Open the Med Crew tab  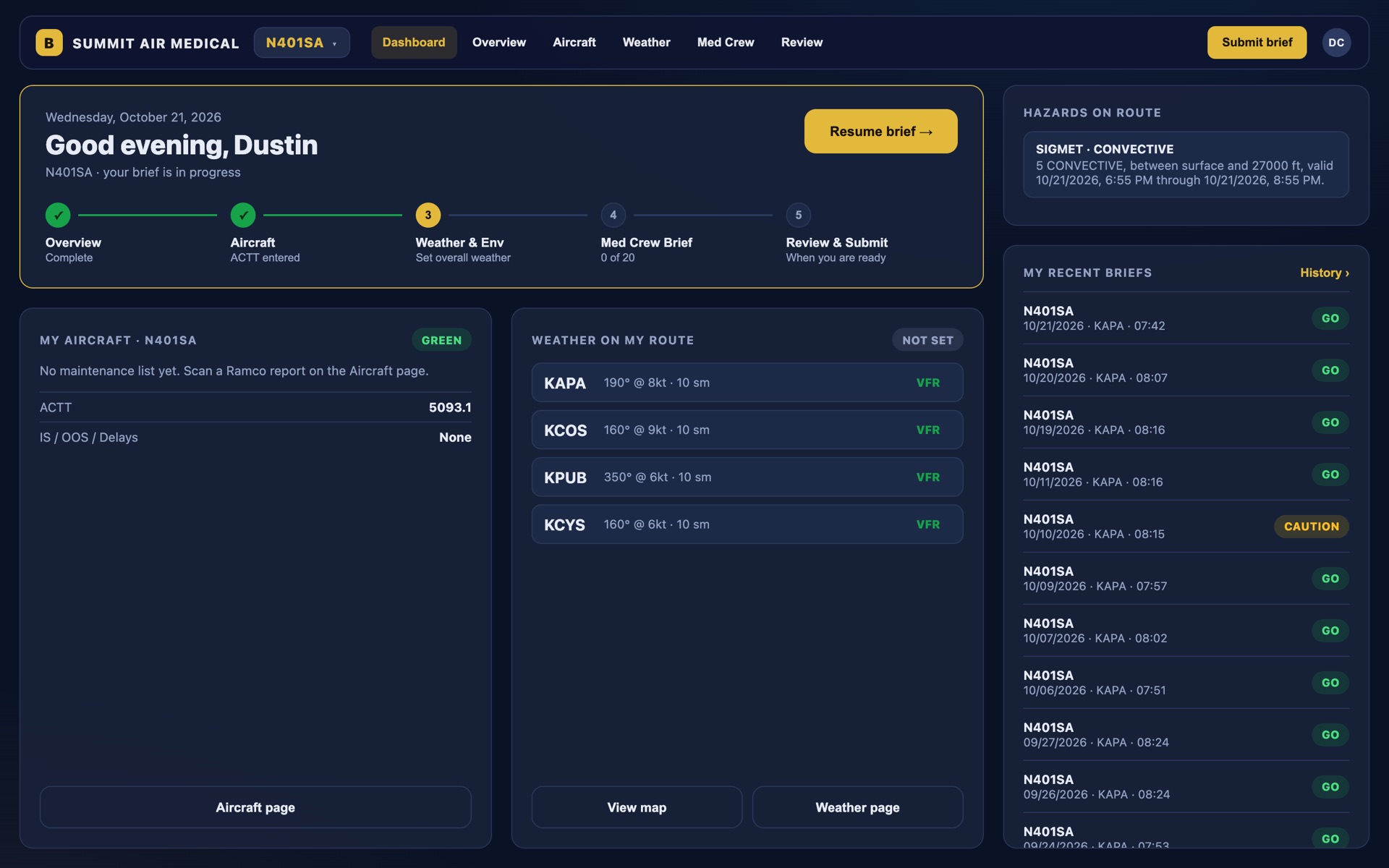click(x=726, y=43)
